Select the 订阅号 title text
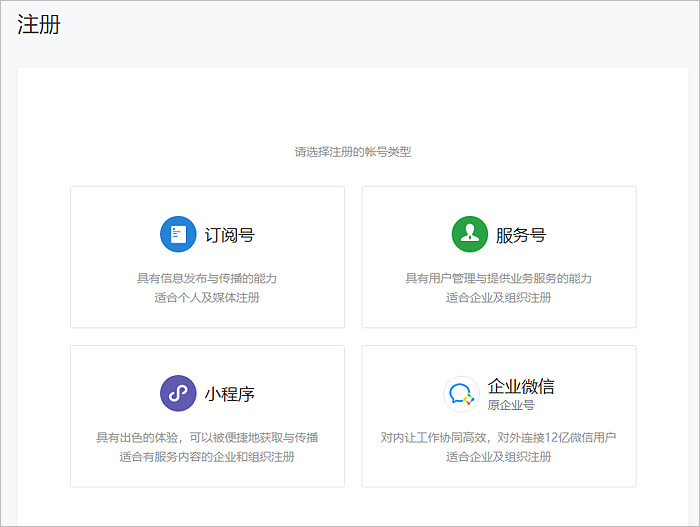The width and height of the screenshot is (700, 527). (x=229, y=236)
